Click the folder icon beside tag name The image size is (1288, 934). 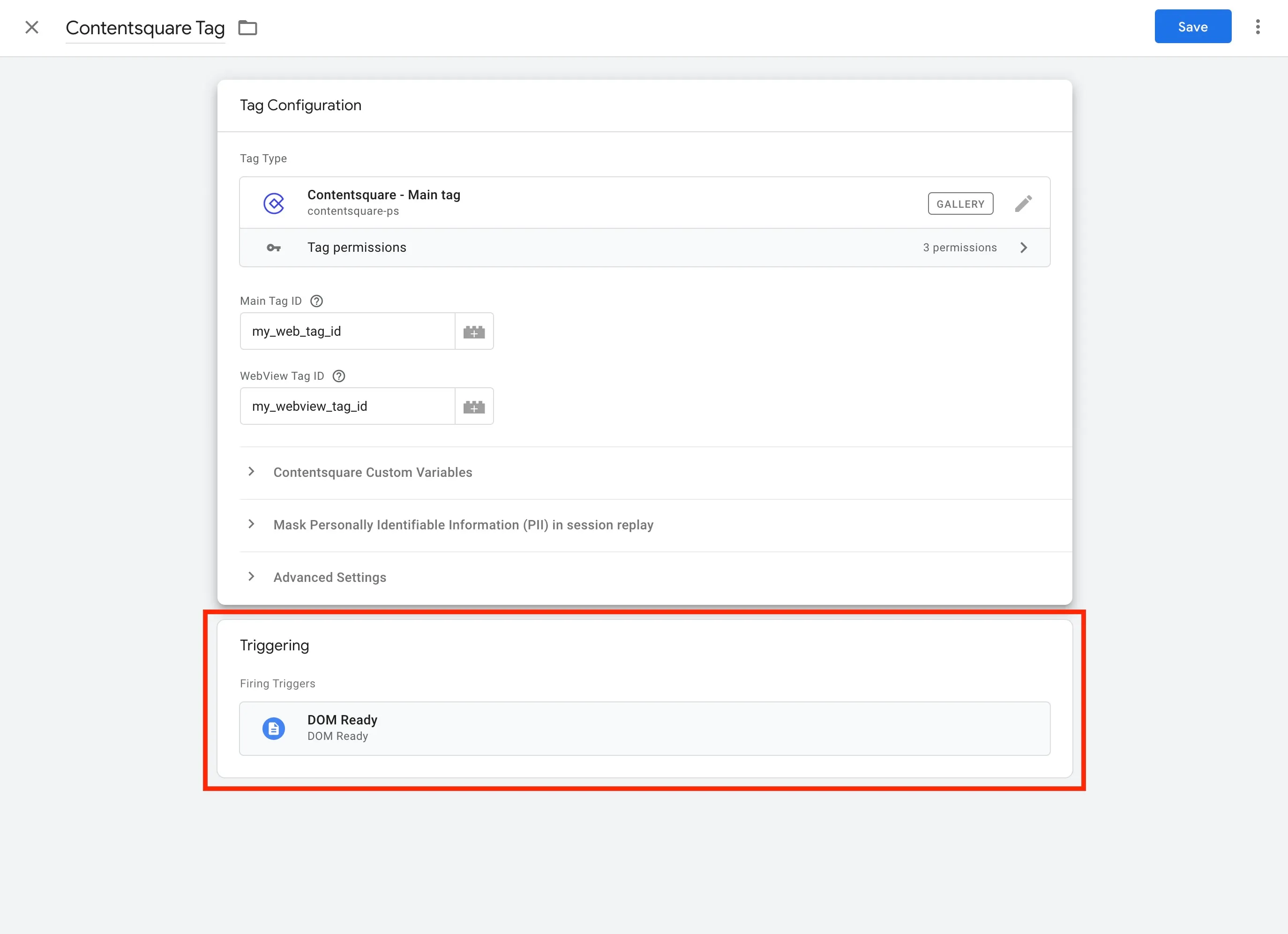(x=247, y=27)
